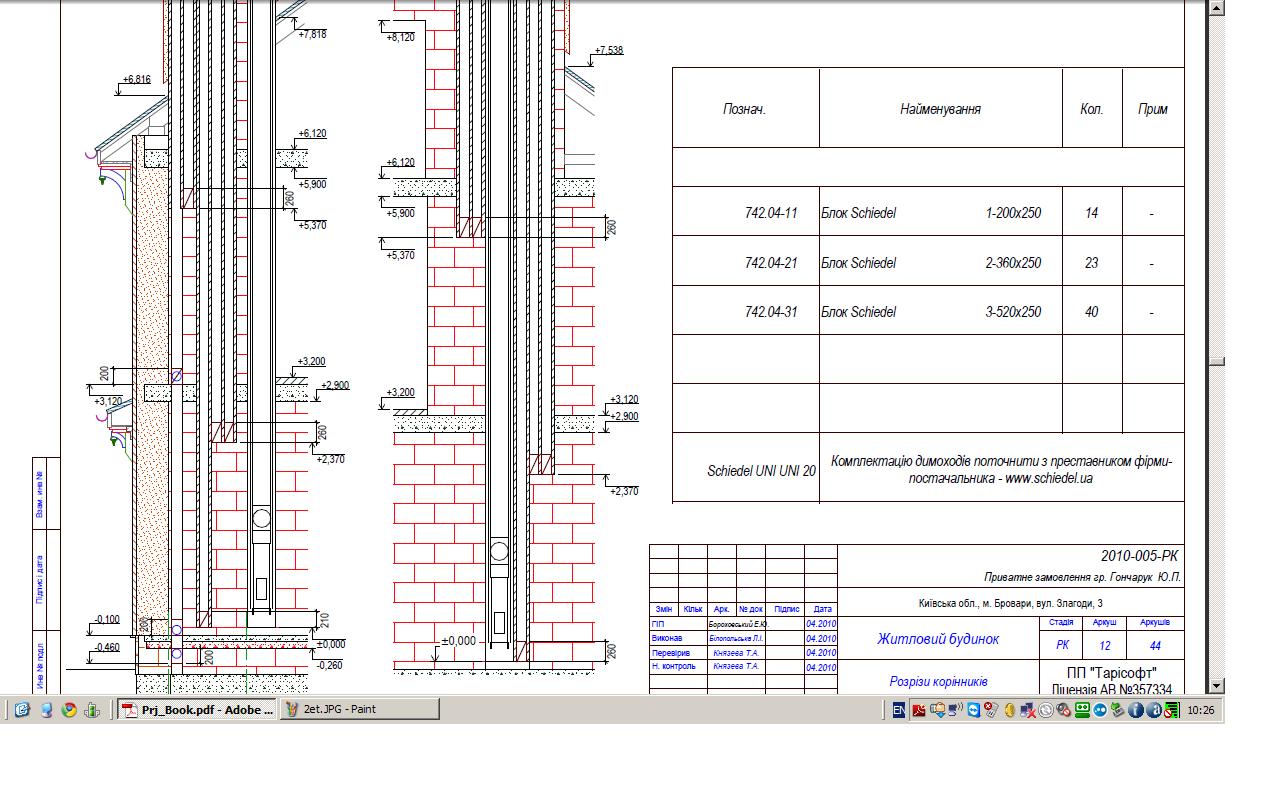The height and width of the screenshot is (800, 1280).
Task: Click the '-0,460' elevation mark
Action: [x=106, y=647]
